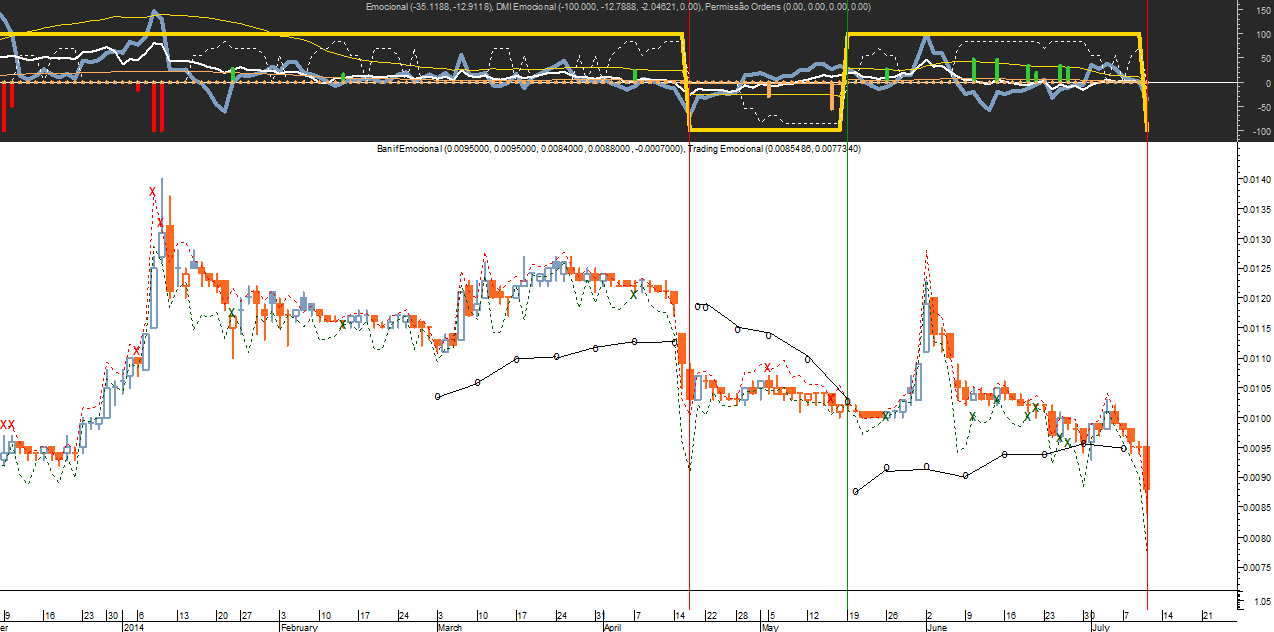Click the 'Permissão Ordens' indicator label

(743, 7)
